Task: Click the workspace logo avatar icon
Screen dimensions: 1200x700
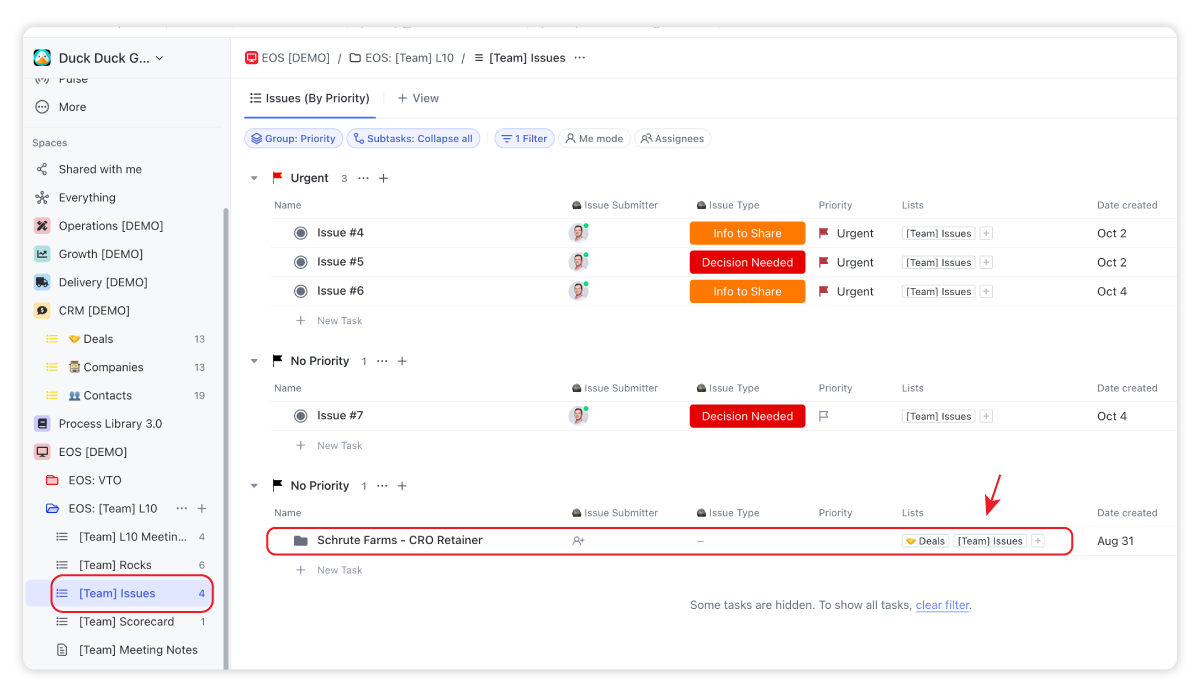Action: pos(42,58)
